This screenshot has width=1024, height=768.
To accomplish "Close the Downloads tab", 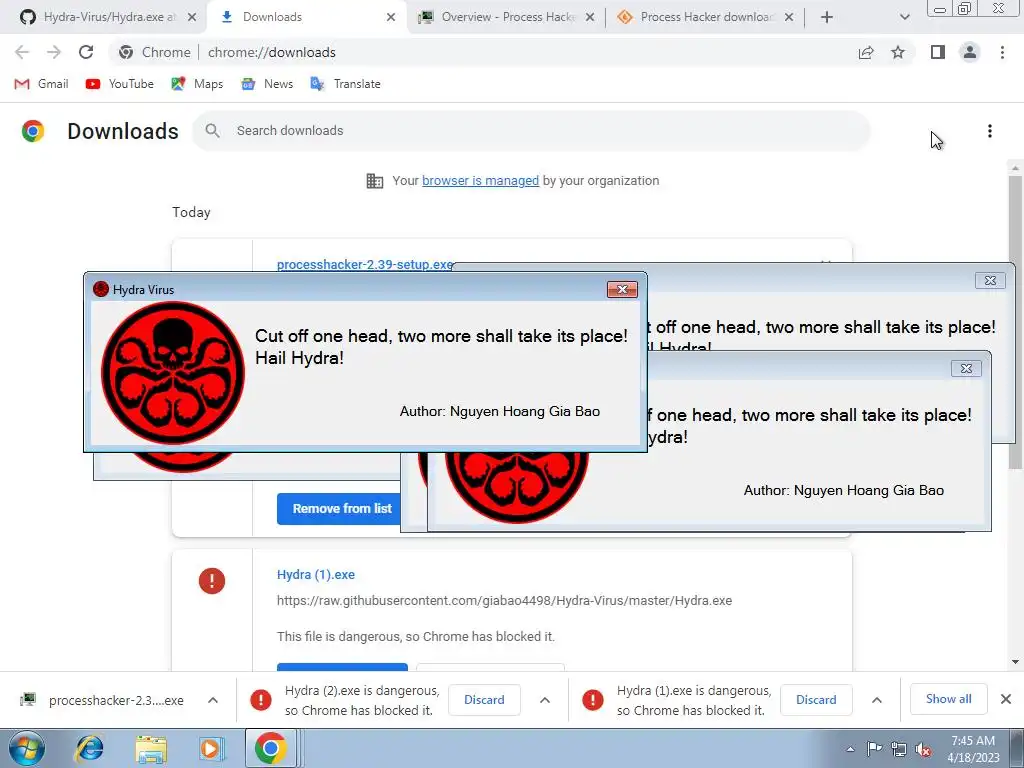I will pos(391,17).
